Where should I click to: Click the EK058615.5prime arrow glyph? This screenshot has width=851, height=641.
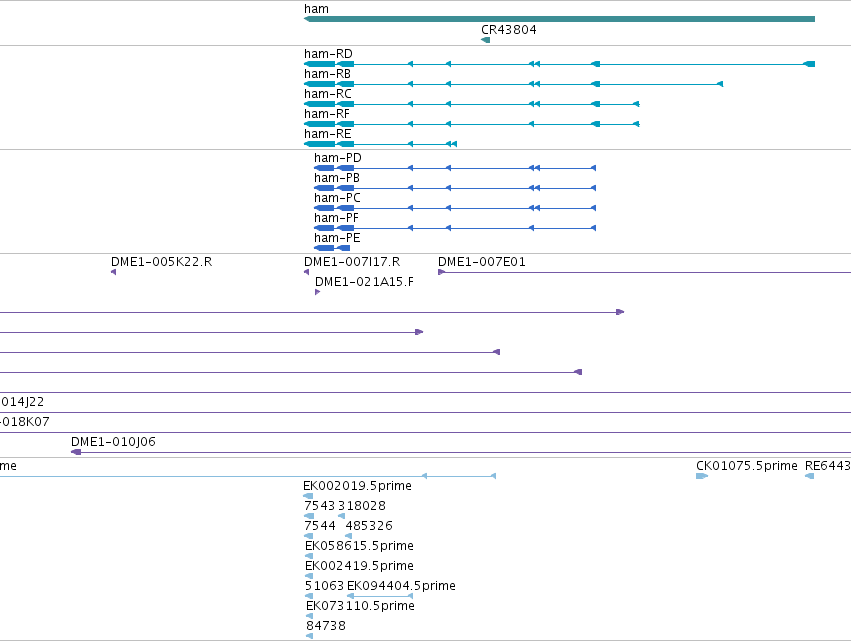[x=309, y=556]
